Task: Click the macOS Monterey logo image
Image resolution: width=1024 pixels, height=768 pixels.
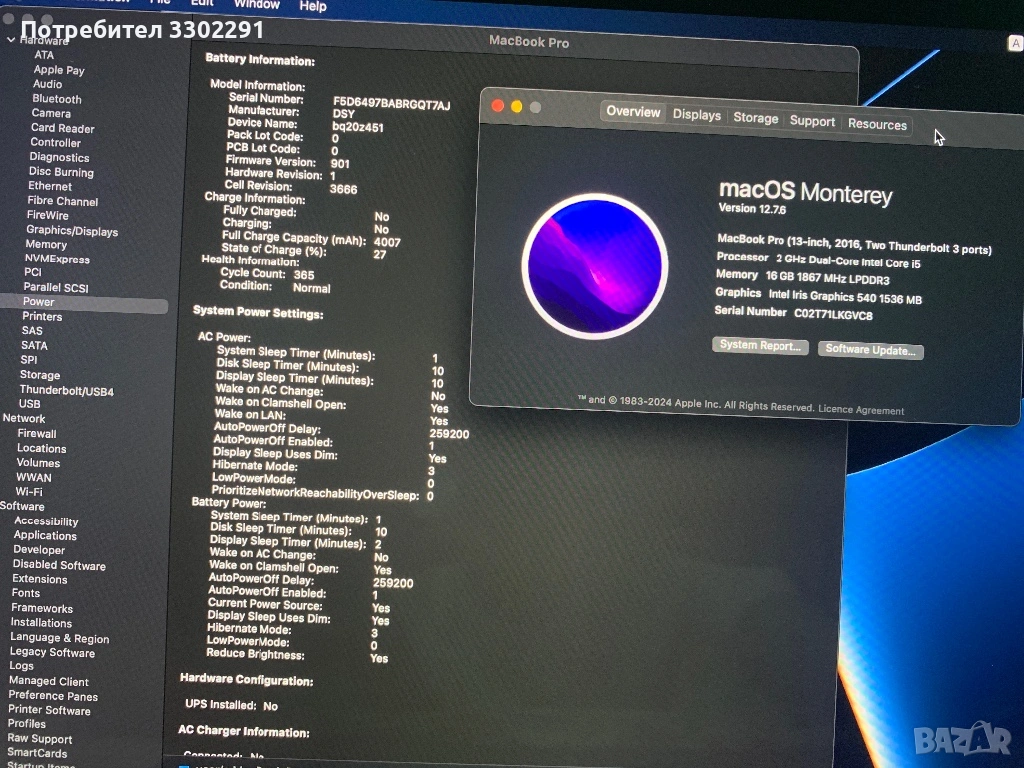Action: click(594, 266)
